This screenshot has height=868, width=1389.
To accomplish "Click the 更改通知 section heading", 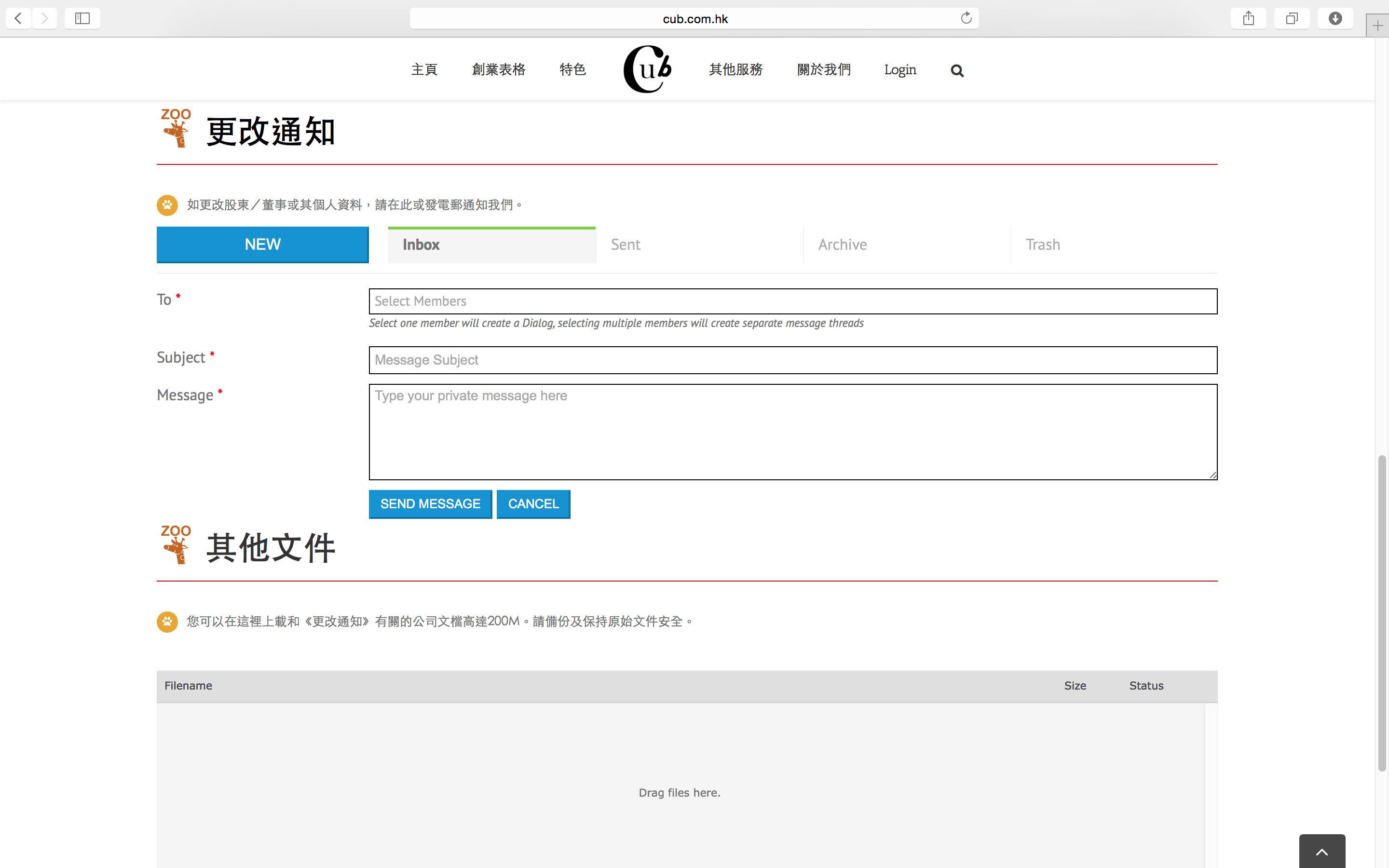I will click(271, 132).
